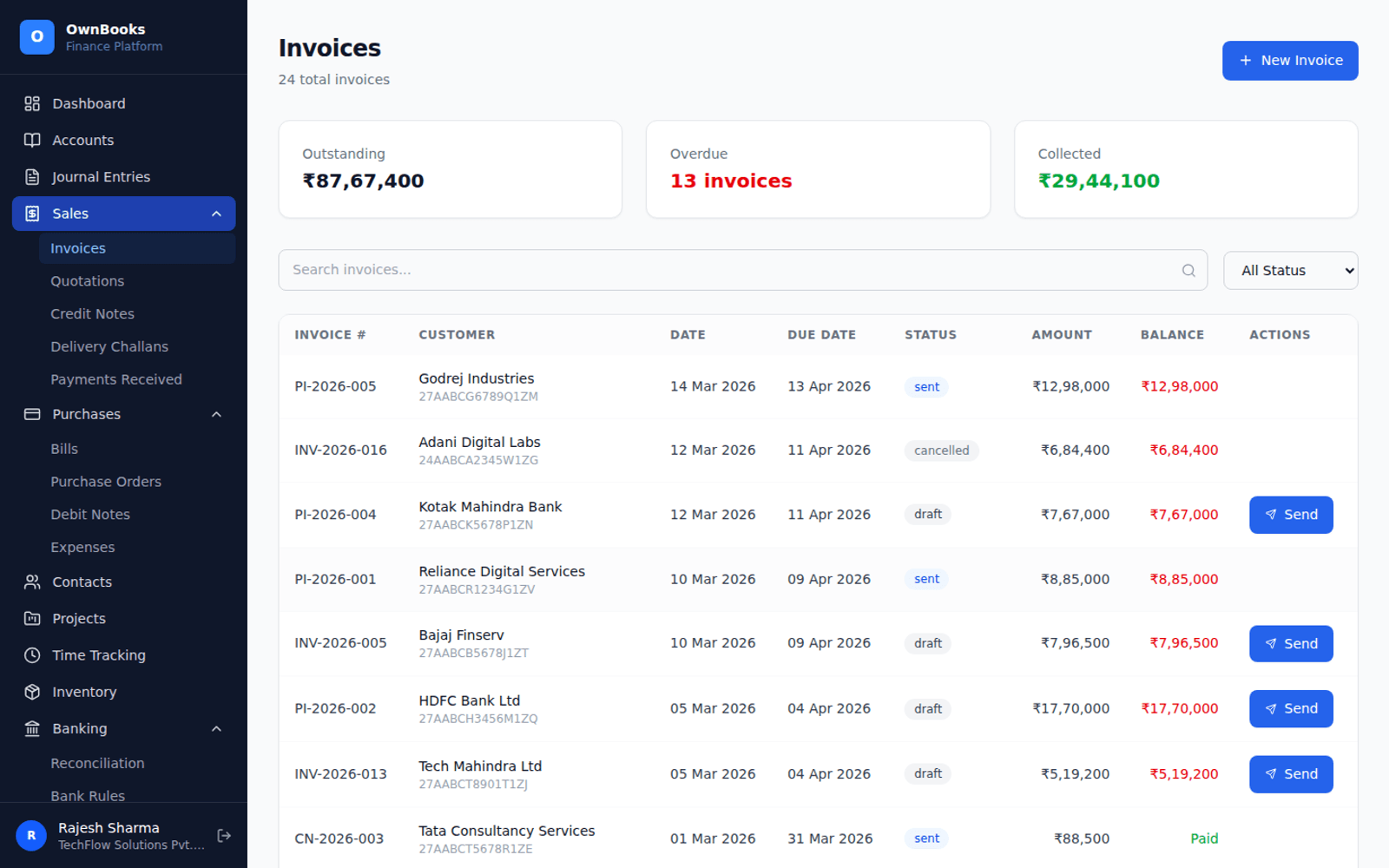The height and width of the screenshot is (868, 1389).
Task: Open the All Status filter dropdown
Action: [x=1290, y=271]
